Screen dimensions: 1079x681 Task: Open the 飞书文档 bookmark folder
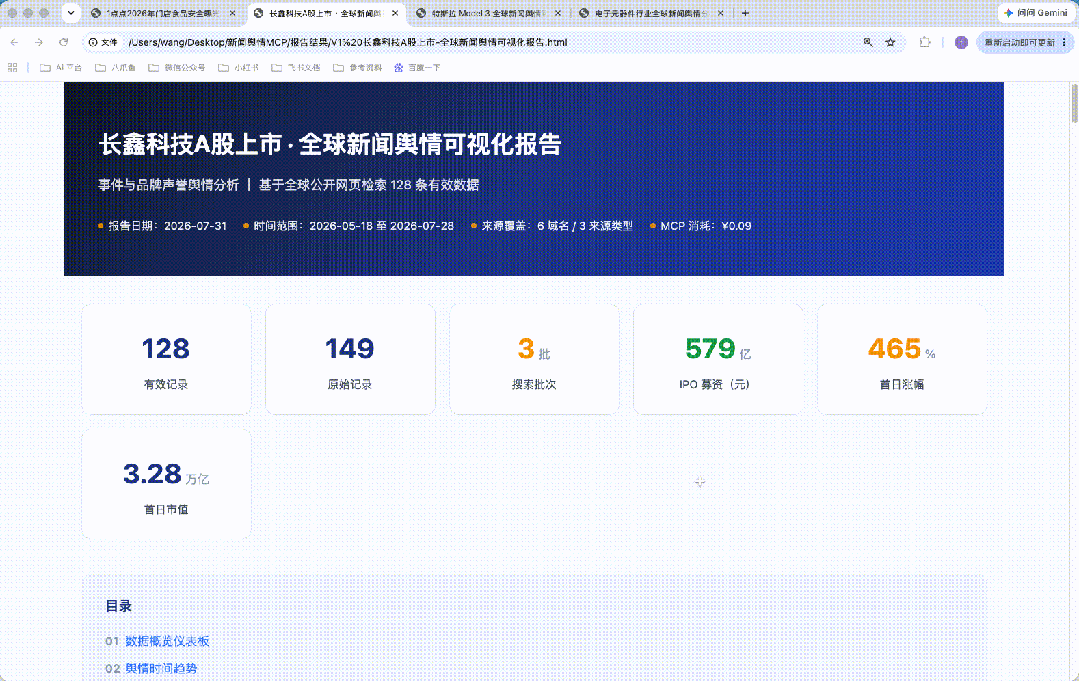pos(296,67)
